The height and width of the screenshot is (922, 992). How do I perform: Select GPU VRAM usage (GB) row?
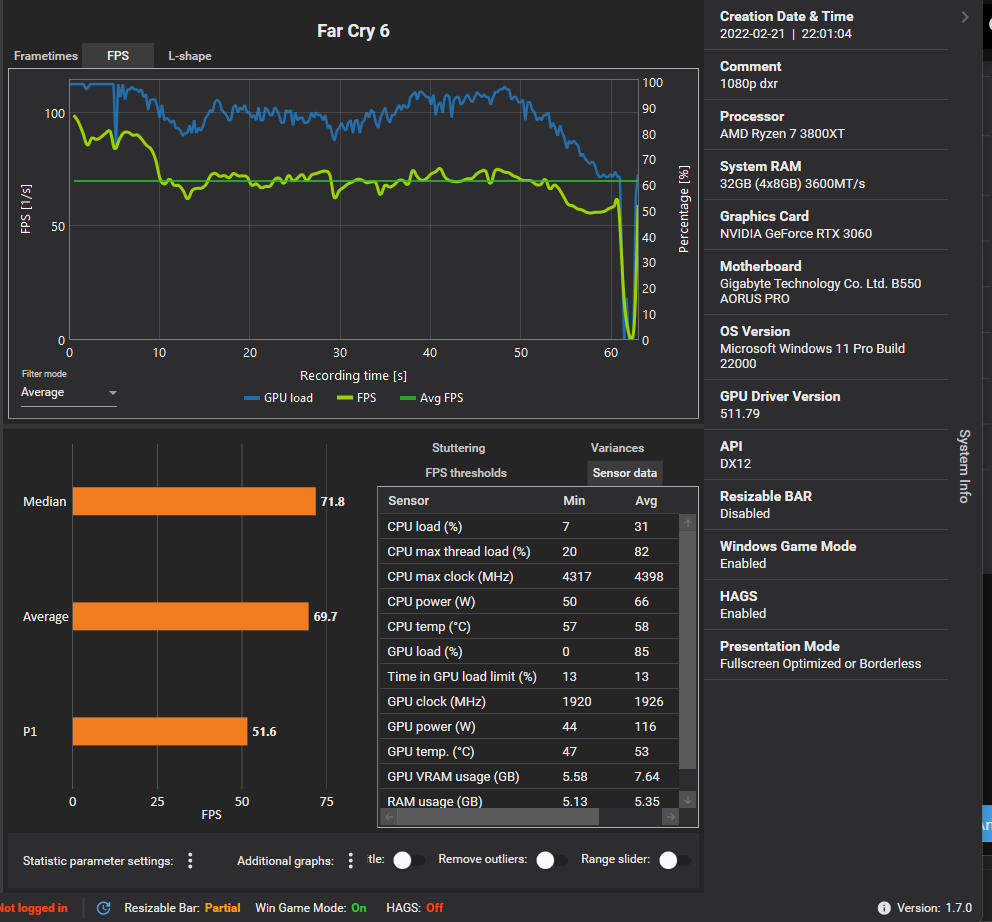coord(529,776)
